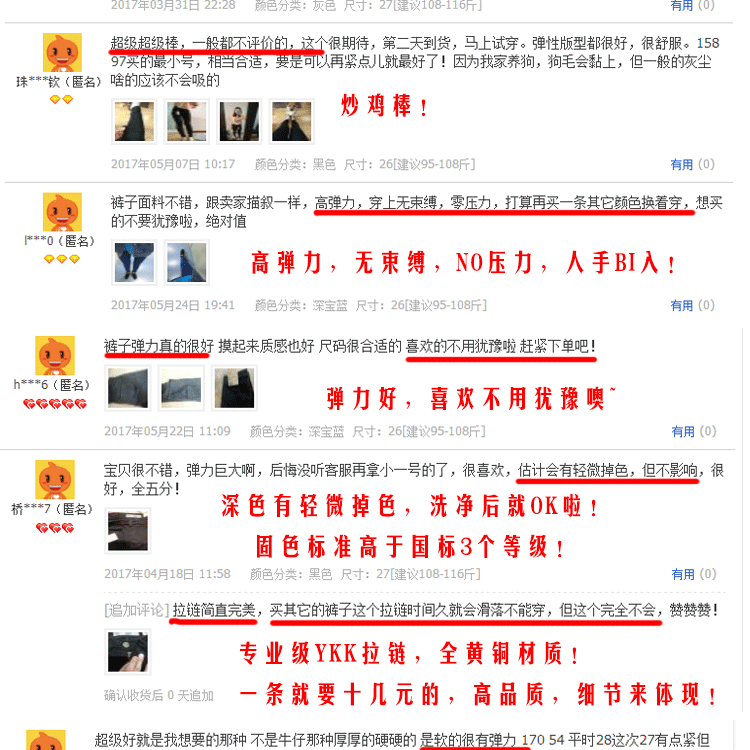Mark top 03月31日 22:28 review as 有用
Viewport: 750px width, 750px height.
point(681,6)
